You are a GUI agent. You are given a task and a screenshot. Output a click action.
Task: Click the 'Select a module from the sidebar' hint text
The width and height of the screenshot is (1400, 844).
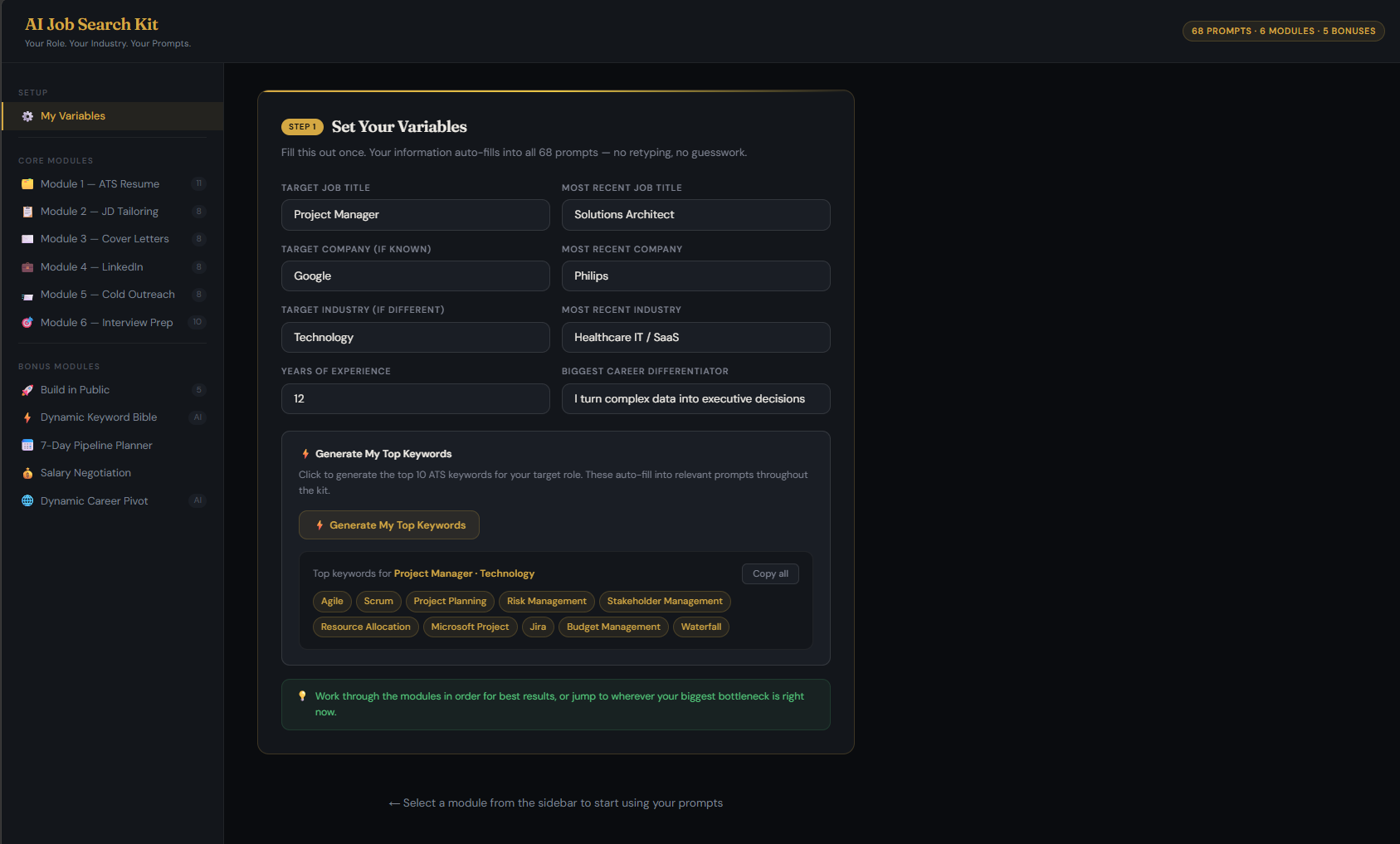[x=555, y=803]
